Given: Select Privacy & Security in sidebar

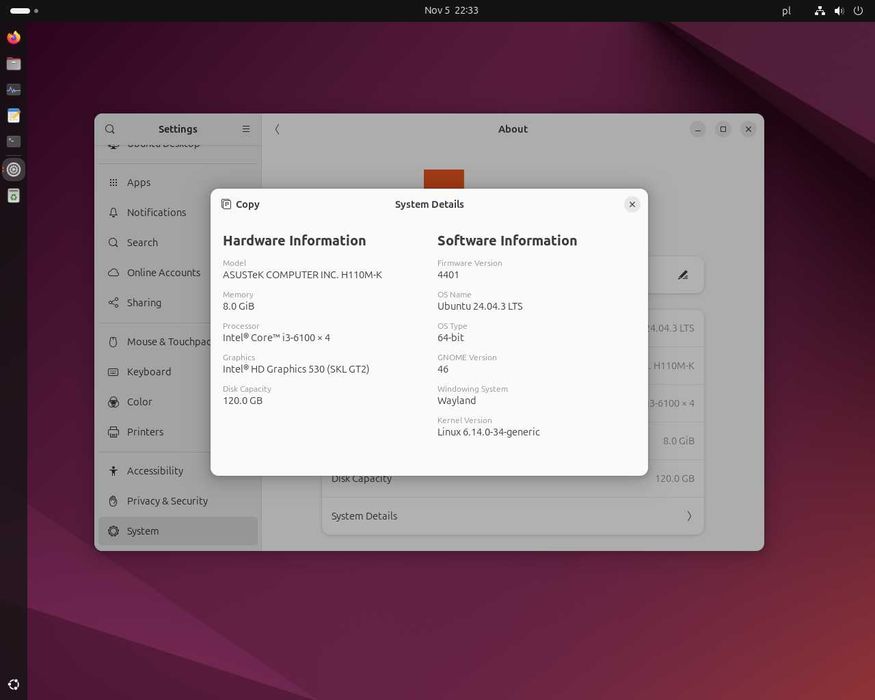Looking at the screenshot, I should (167, 501).
